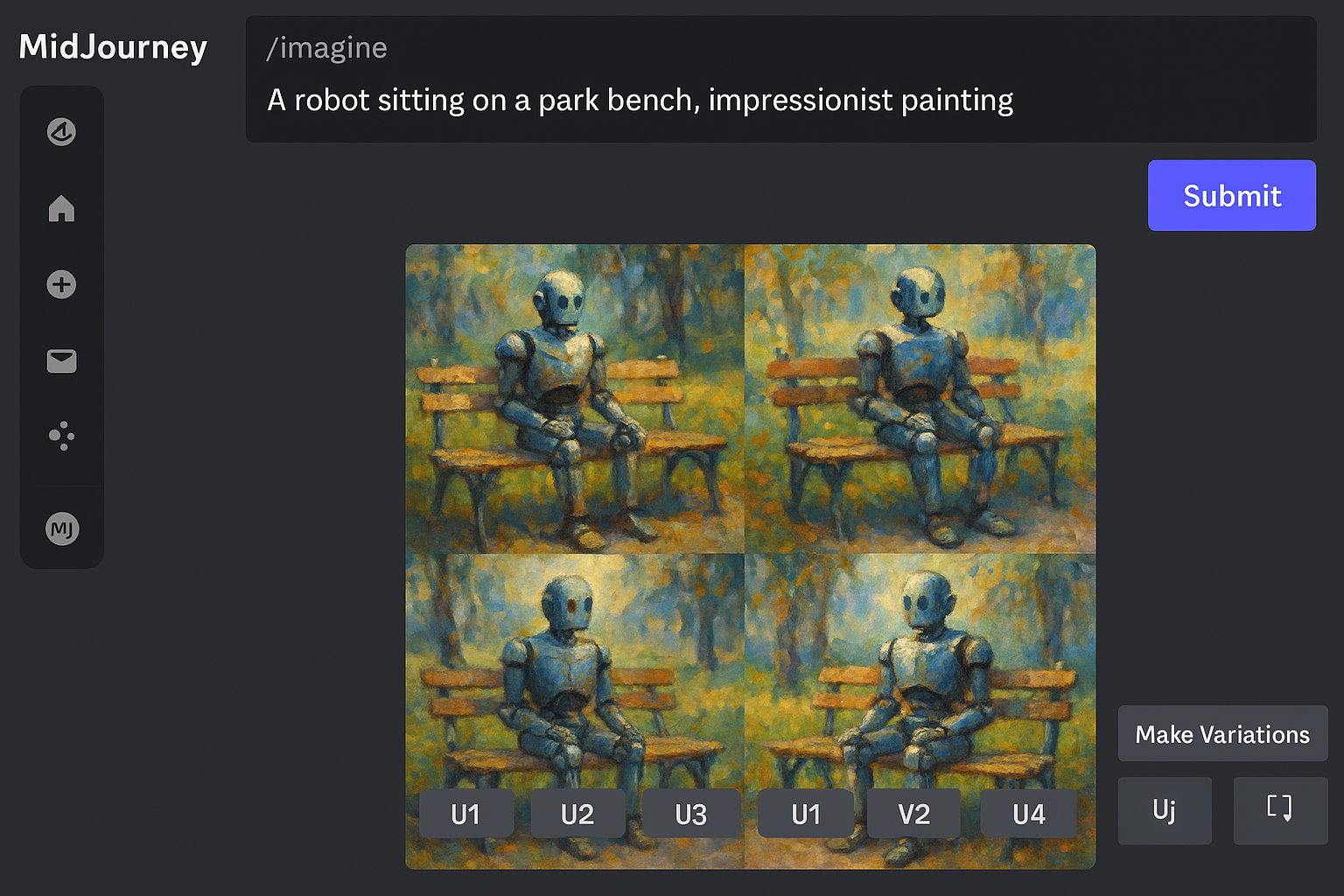
Task: Click the brackets expand icon button
Action: (x=1280, y=810)
